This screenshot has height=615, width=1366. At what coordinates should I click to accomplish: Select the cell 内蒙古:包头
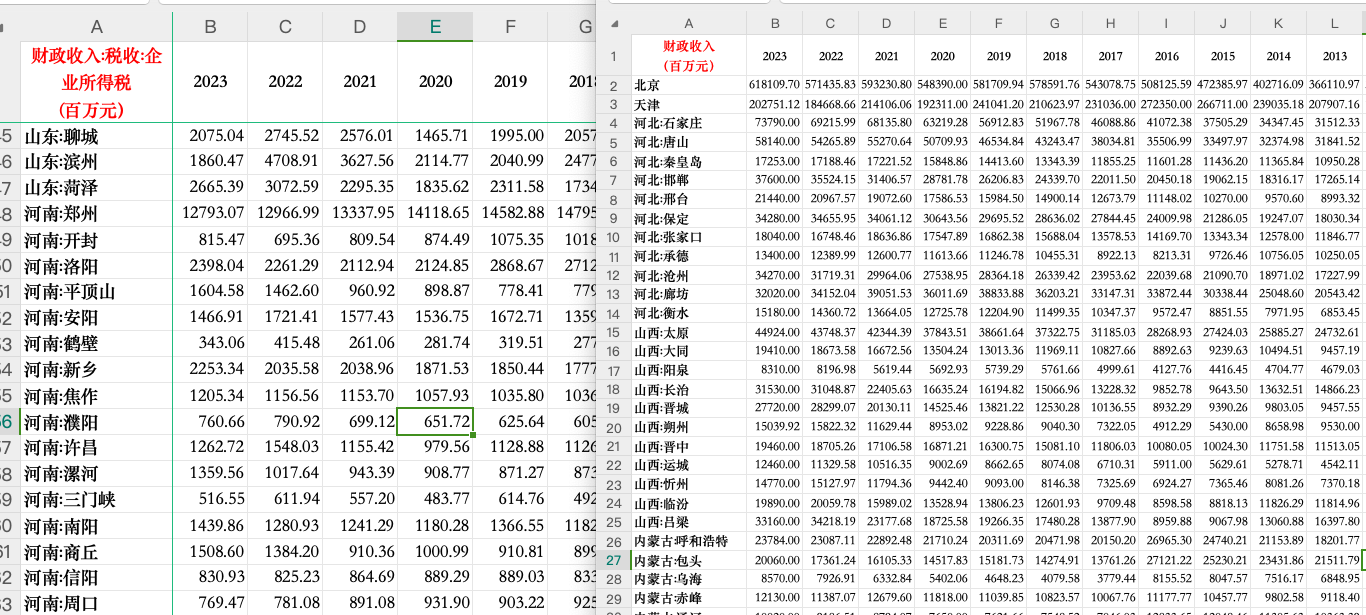(x=688, y=561)
